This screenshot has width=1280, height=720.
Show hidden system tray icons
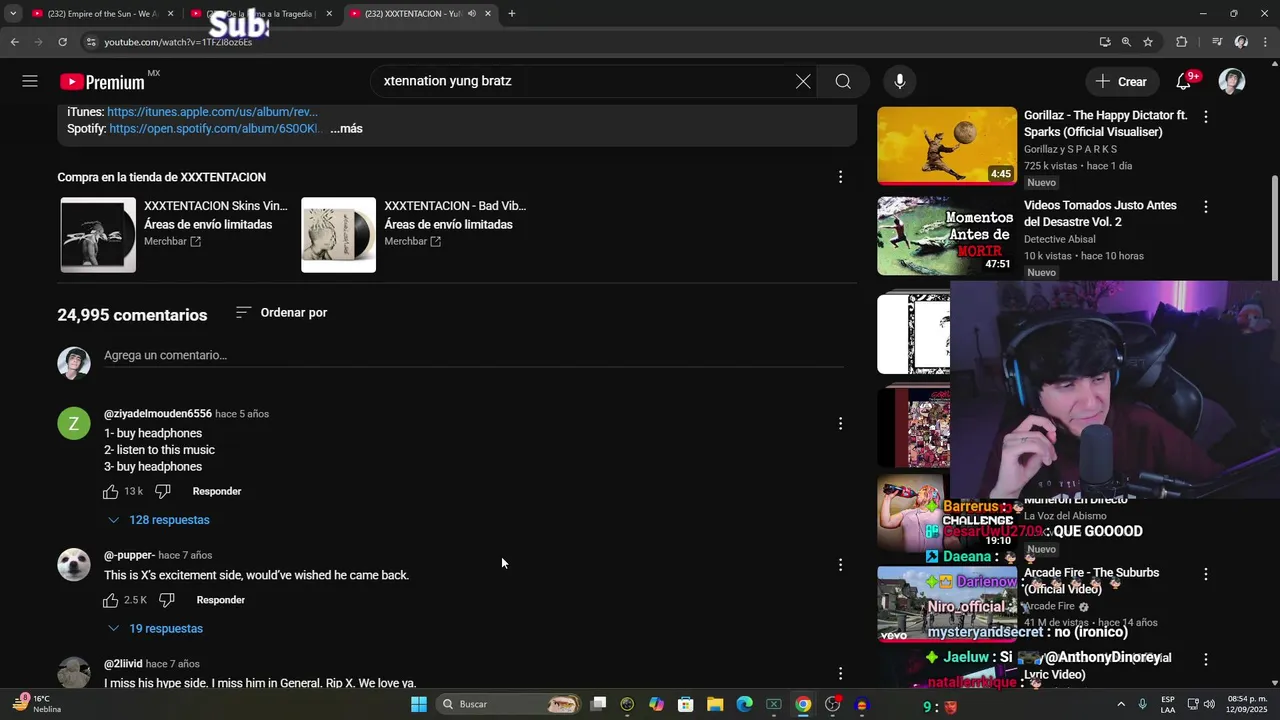point(1120,705)
